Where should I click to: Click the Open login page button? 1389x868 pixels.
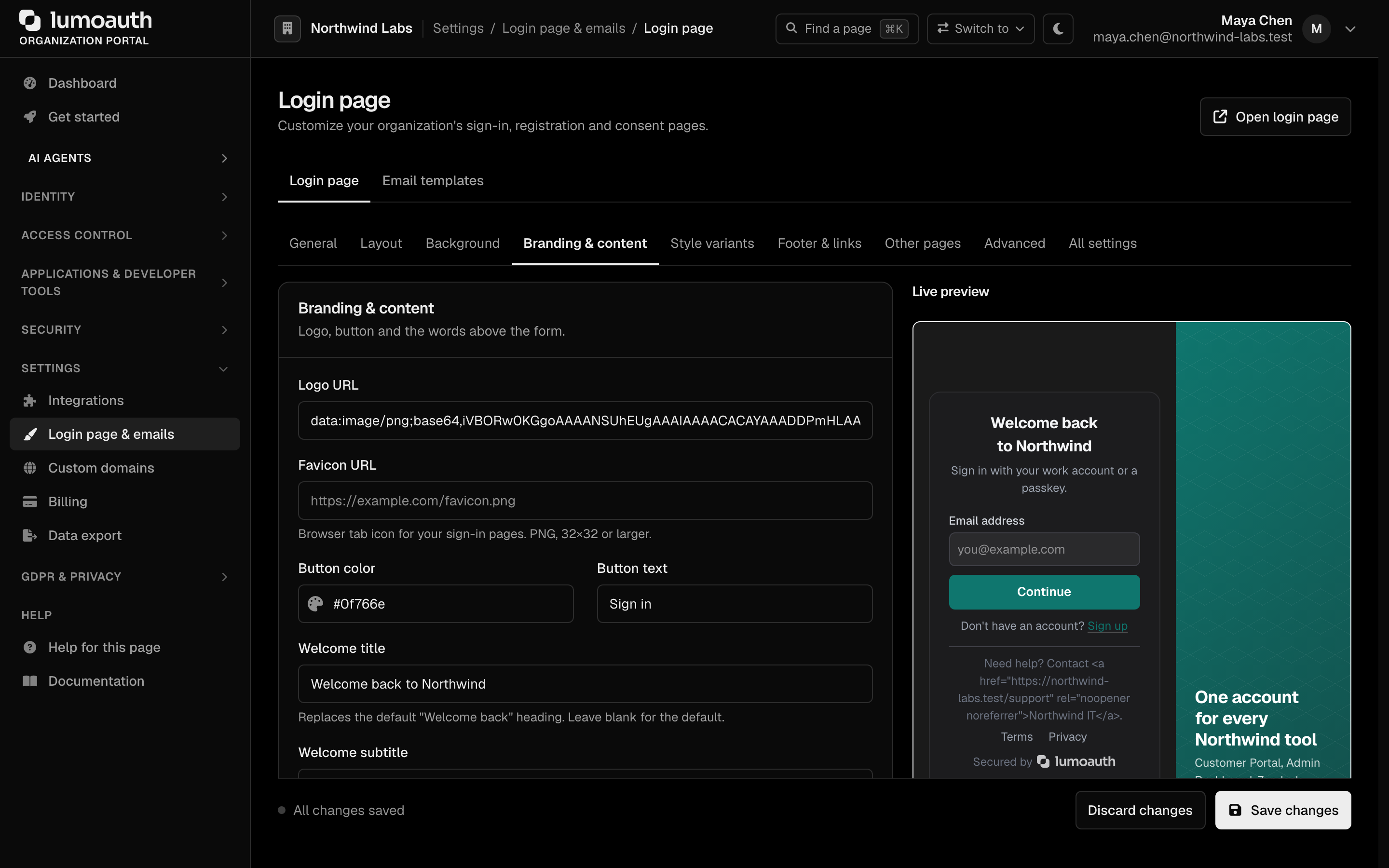[x=1275, y=117]
